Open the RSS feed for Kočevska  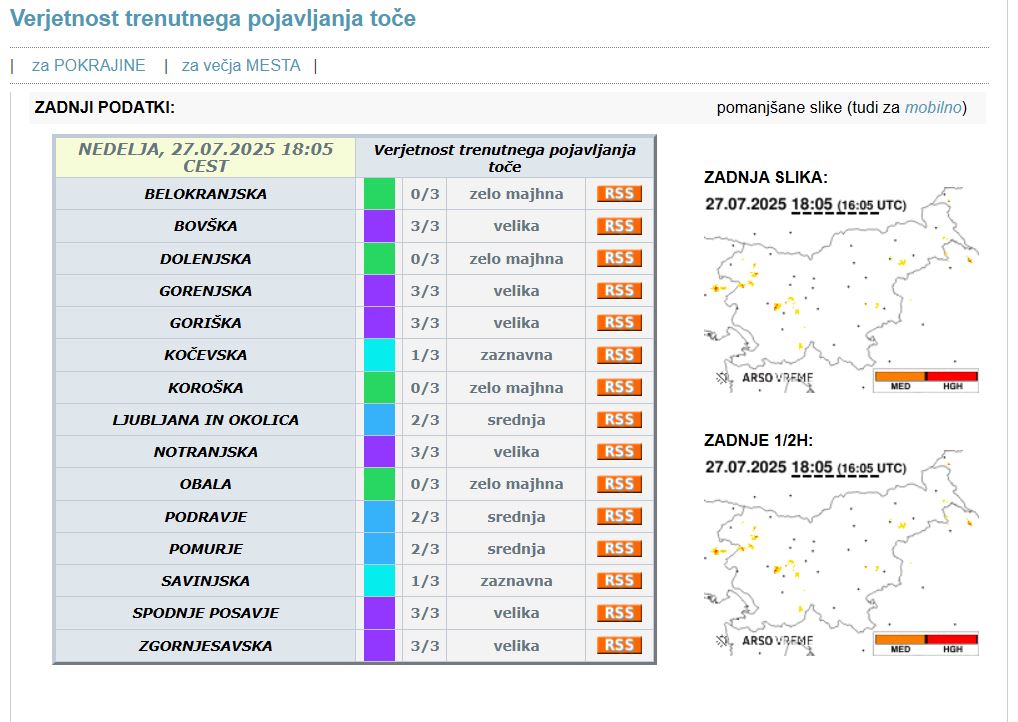[619, 355]
